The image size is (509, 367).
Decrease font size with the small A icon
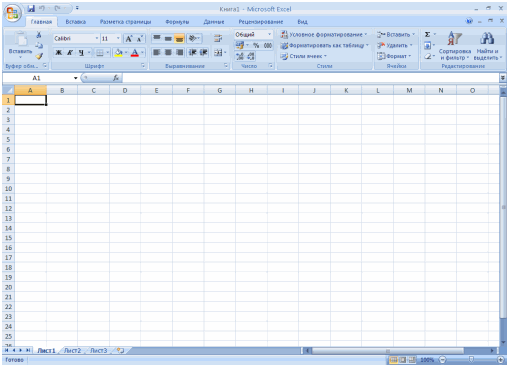(140, 39)
